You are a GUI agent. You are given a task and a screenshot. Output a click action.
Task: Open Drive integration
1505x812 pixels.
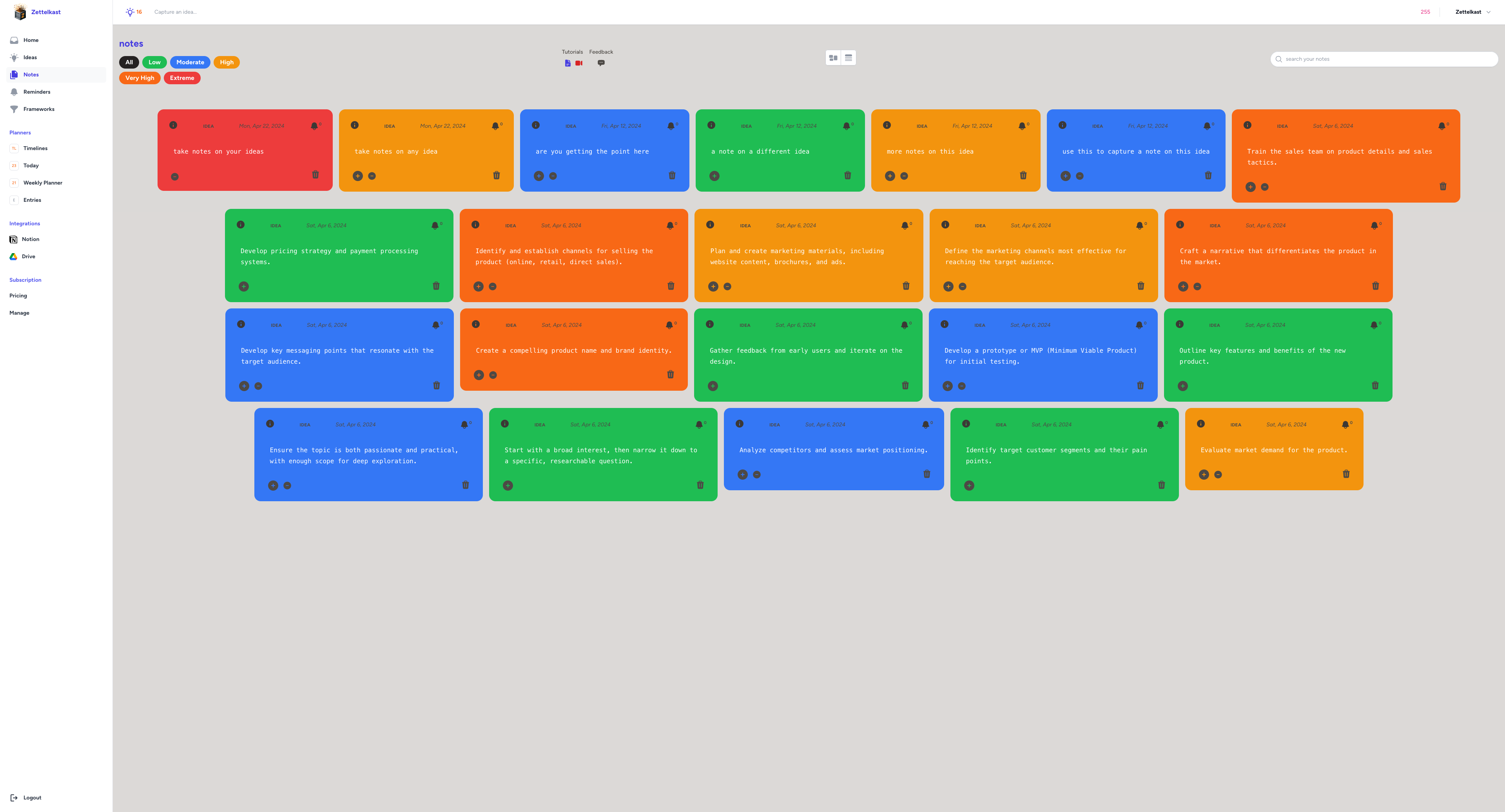(56, 256)
